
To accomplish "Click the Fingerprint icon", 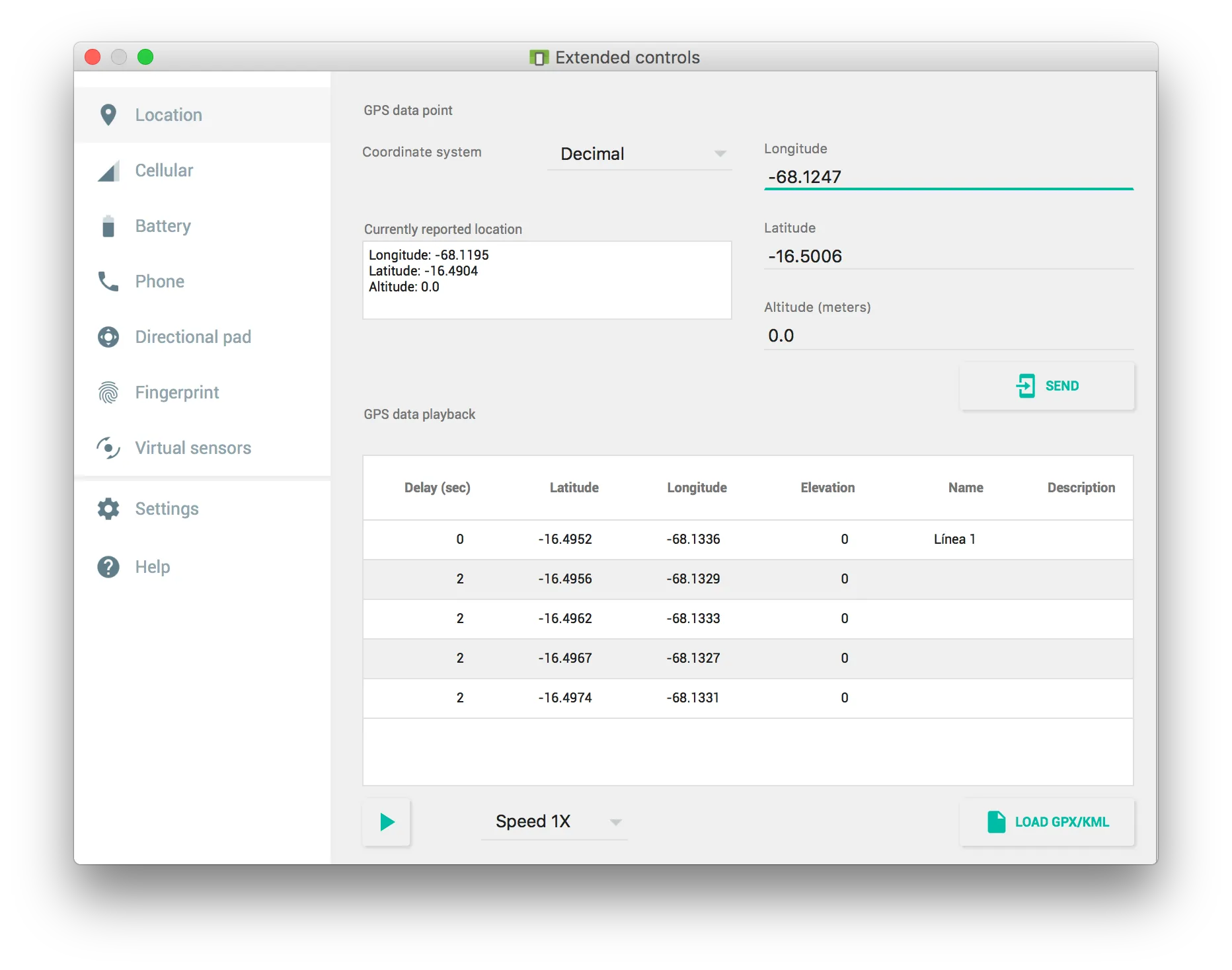I will click(x=108, y=392).
